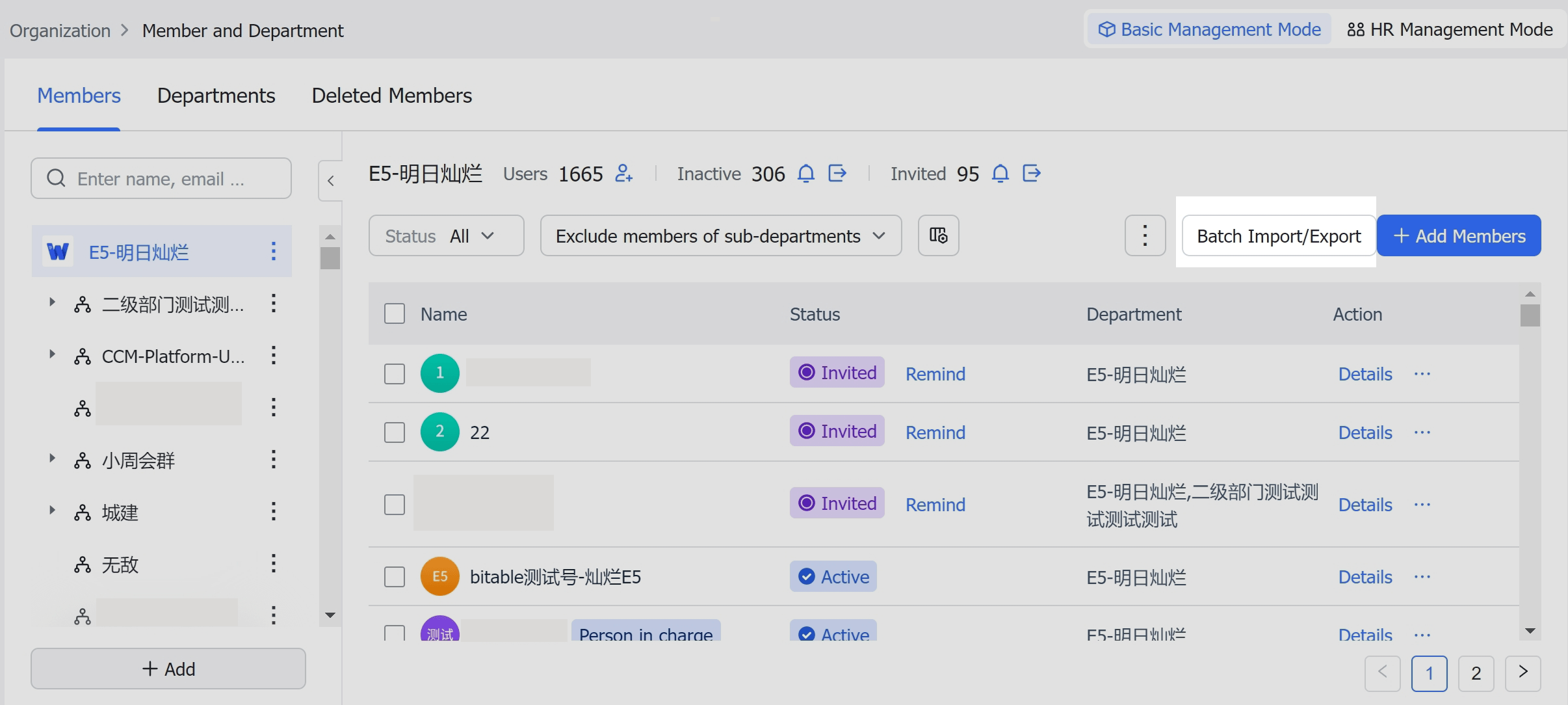Click export icon next to Inactive count

837,174
